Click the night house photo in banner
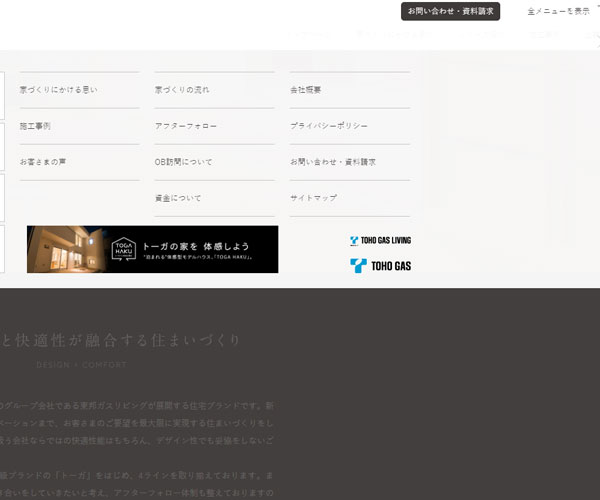This screenshot has width=600, height=500. point(65,249)
